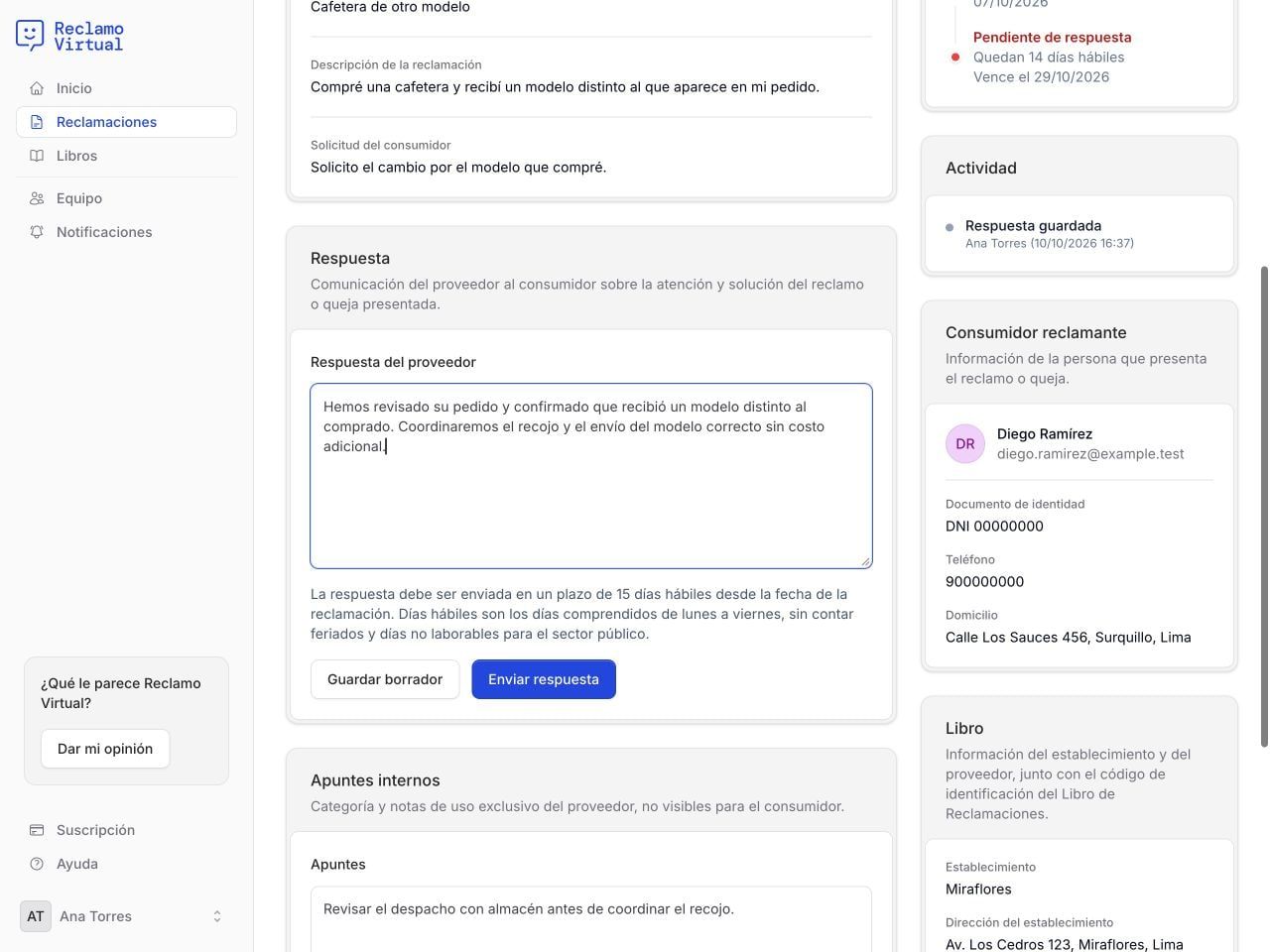
Task: Click the Solicito el cambio request text
Action: [458, 168]
